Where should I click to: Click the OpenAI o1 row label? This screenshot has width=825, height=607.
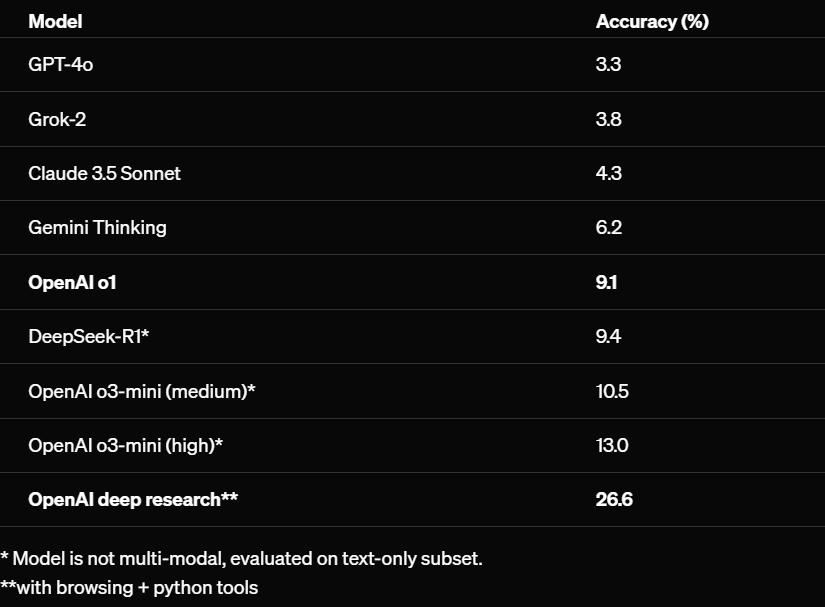(x=72, y=282)
